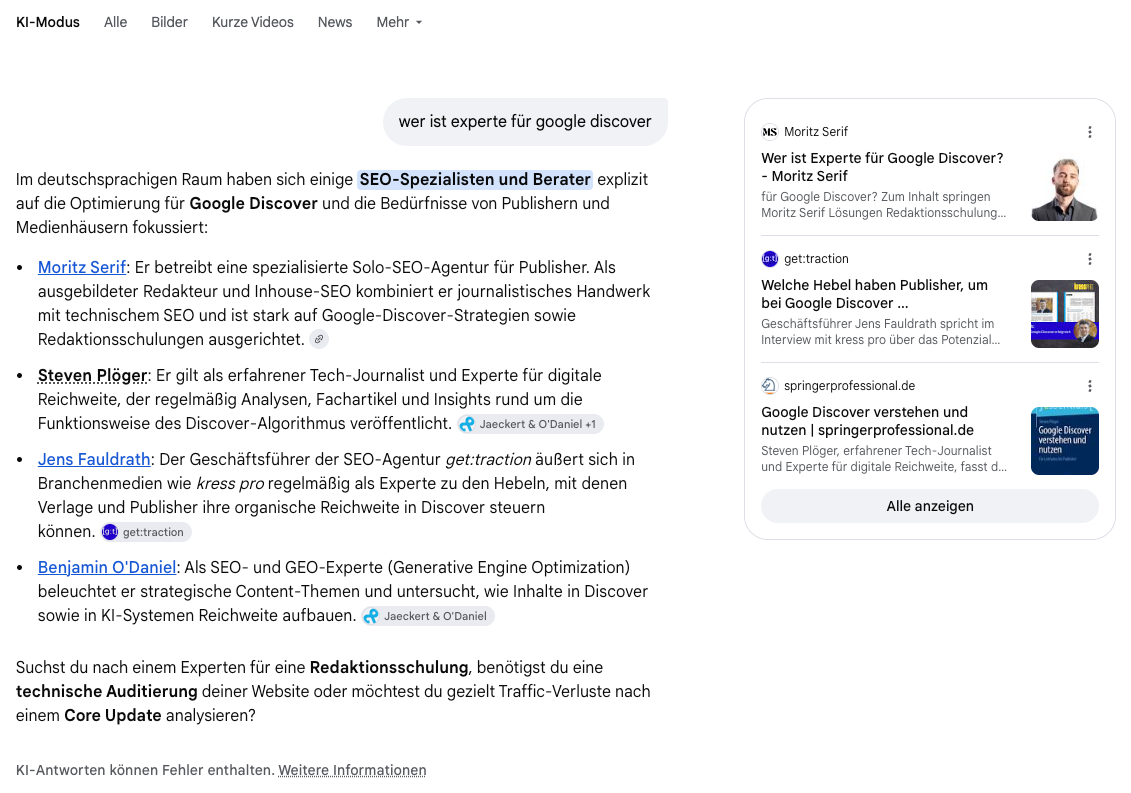Click the bold text 'Core Update'

point(113,716)
